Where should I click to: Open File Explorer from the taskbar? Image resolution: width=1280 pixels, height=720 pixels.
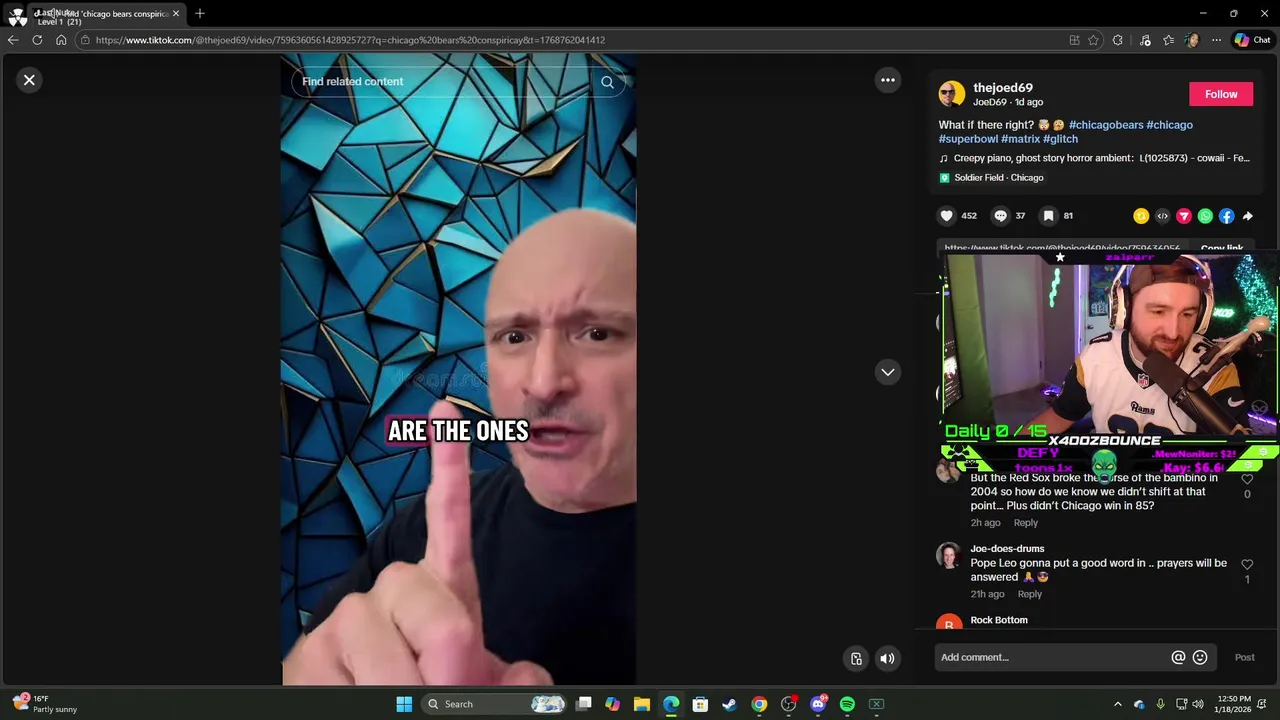pos(641,704)
